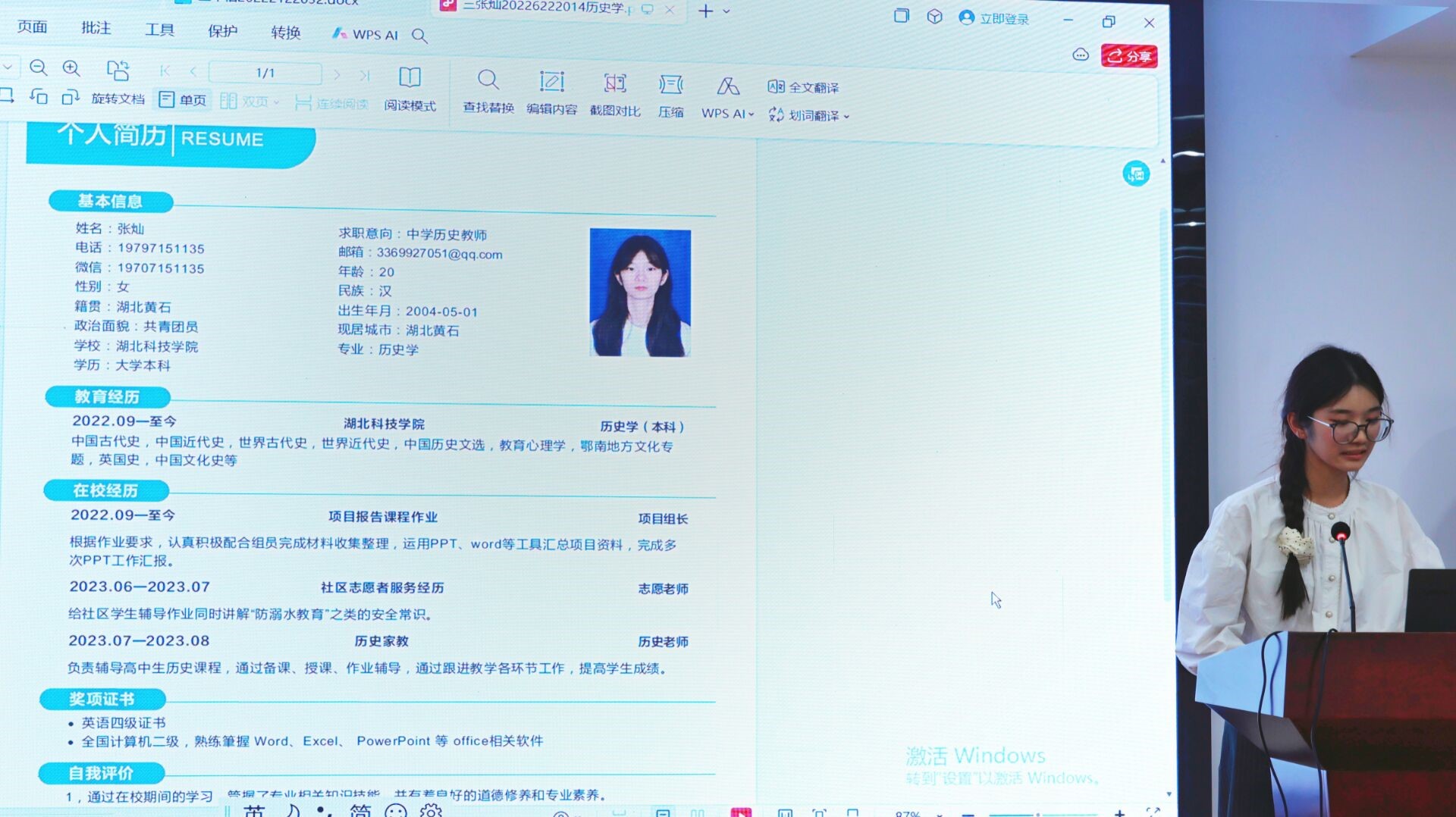This screenshot has width=1456, height=817.
Task: Expand the new tab dropdown arrow
Action: pyautogui.click(x=726, y=11)
